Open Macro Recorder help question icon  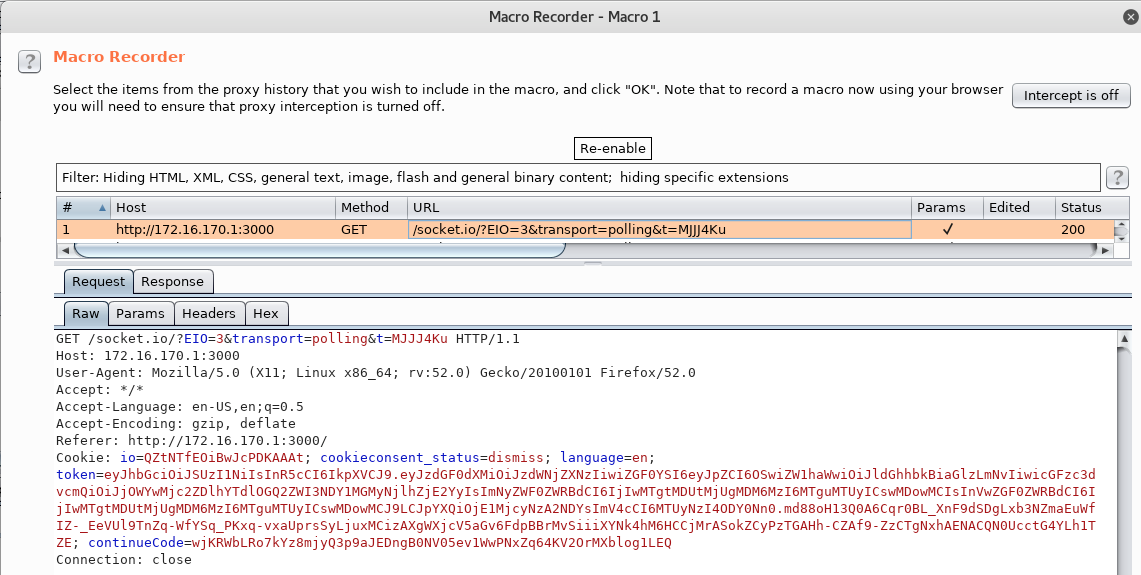[x=29, y=61]
